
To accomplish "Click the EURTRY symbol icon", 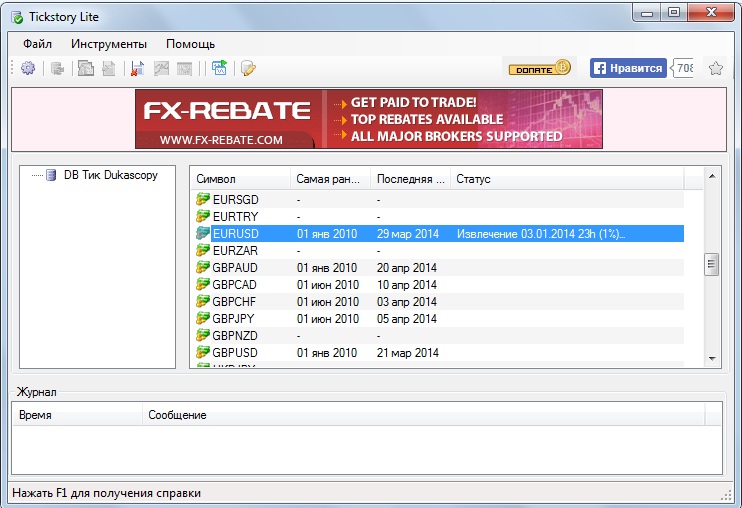I will 203,216.
